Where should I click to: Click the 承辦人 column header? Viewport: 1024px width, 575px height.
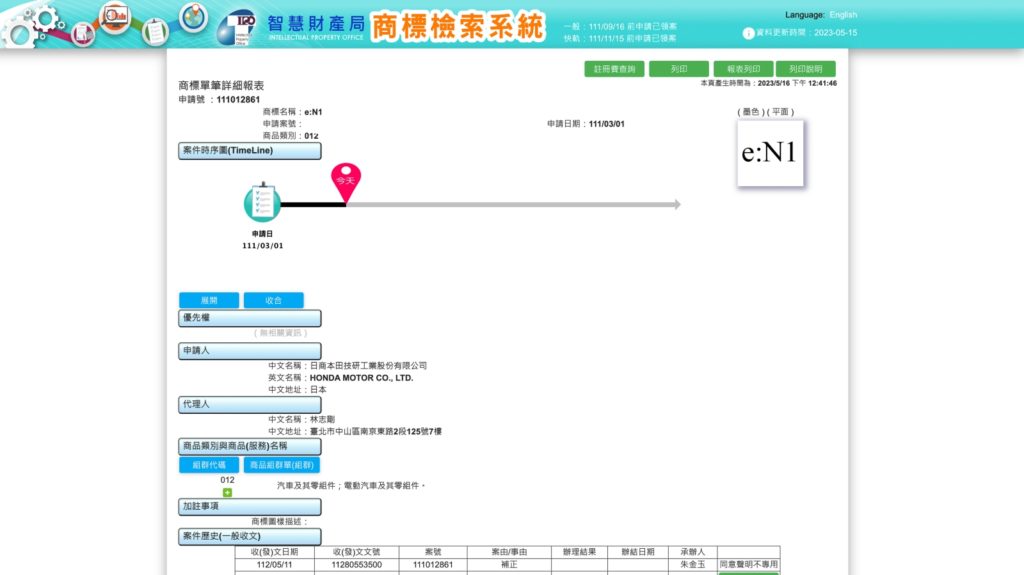pyautogui.click(x=693, y=552)
